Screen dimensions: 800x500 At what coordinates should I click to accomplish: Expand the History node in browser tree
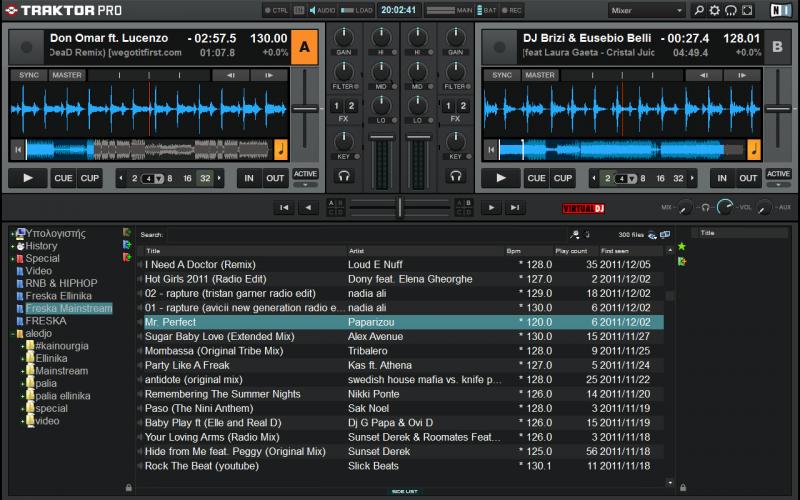[x=14, y=246]
